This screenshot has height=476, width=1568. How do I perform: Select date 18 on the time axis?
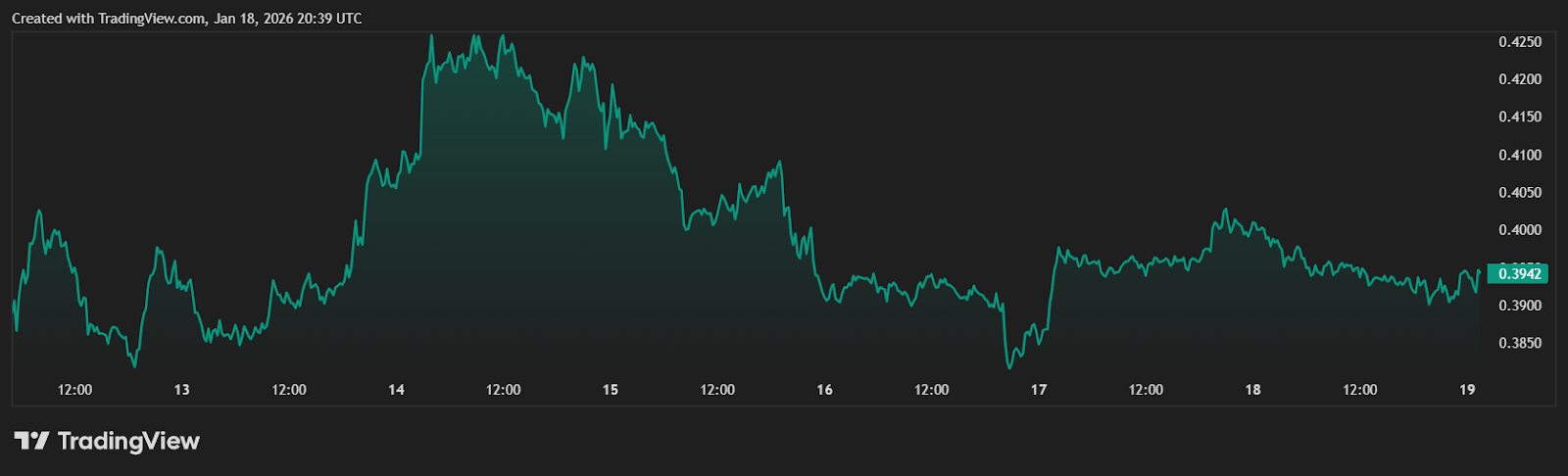tap(1253, 390)
